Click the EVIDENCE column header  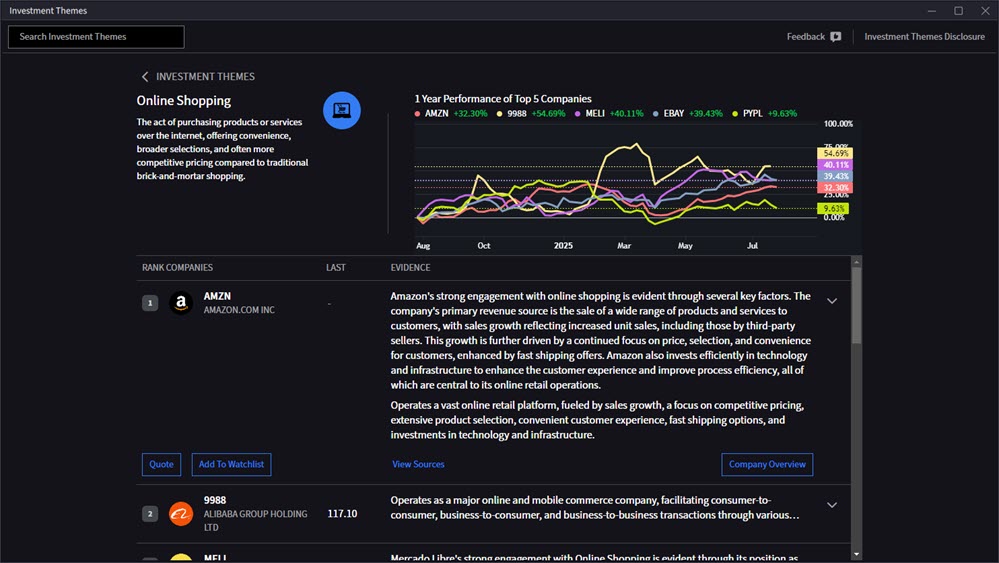pos(410,267)
